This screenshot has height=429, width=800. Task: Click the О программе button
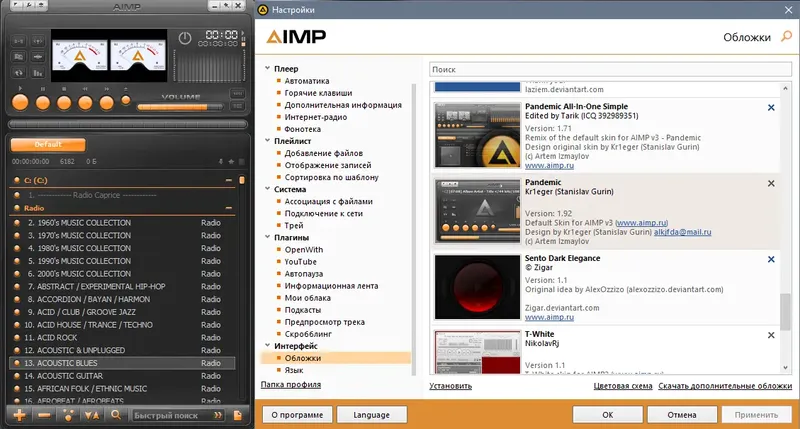297,415
